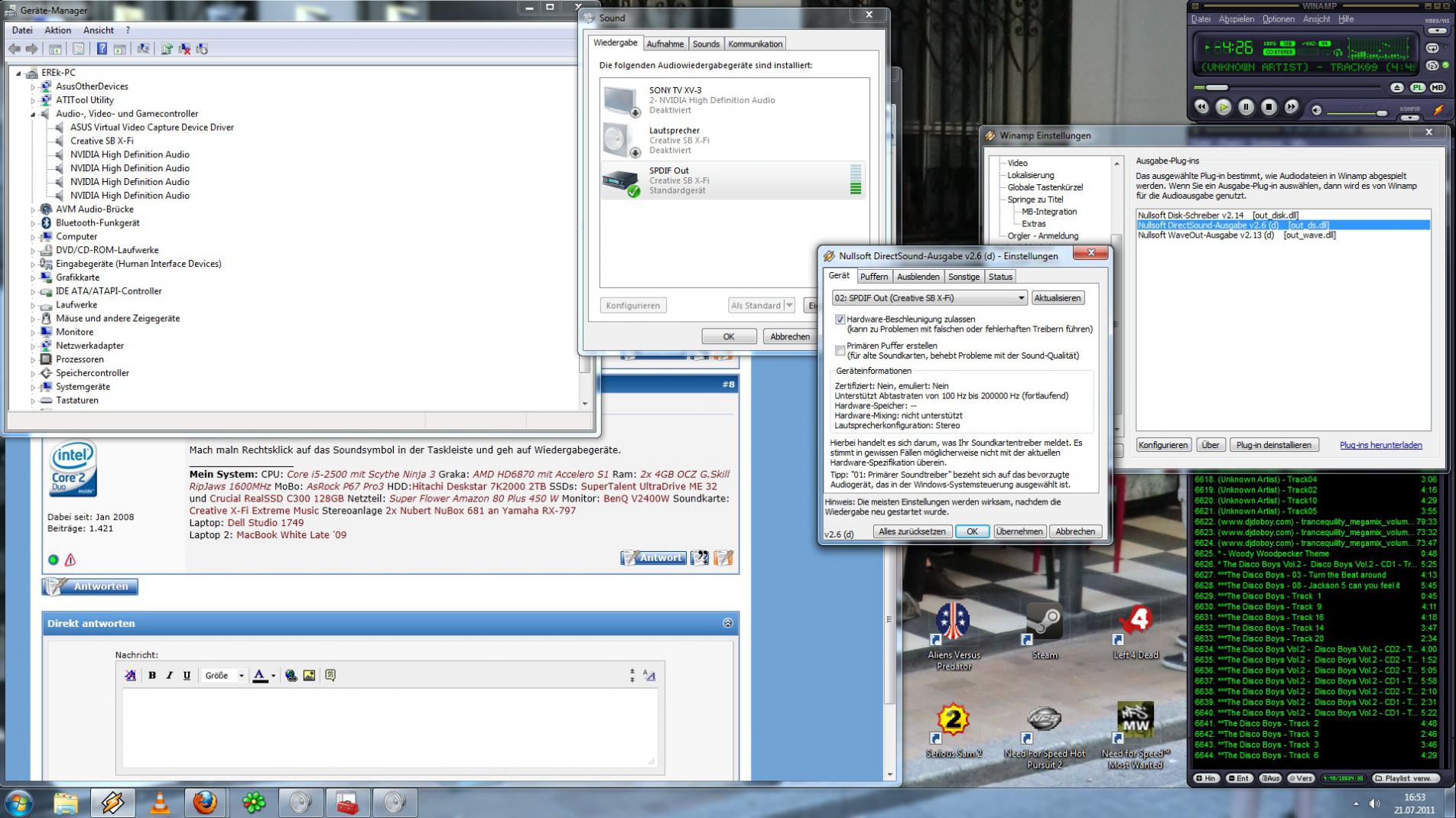Pause the track in Winamp
This screenshot has width=1456, height=818.
(1246, 108)
